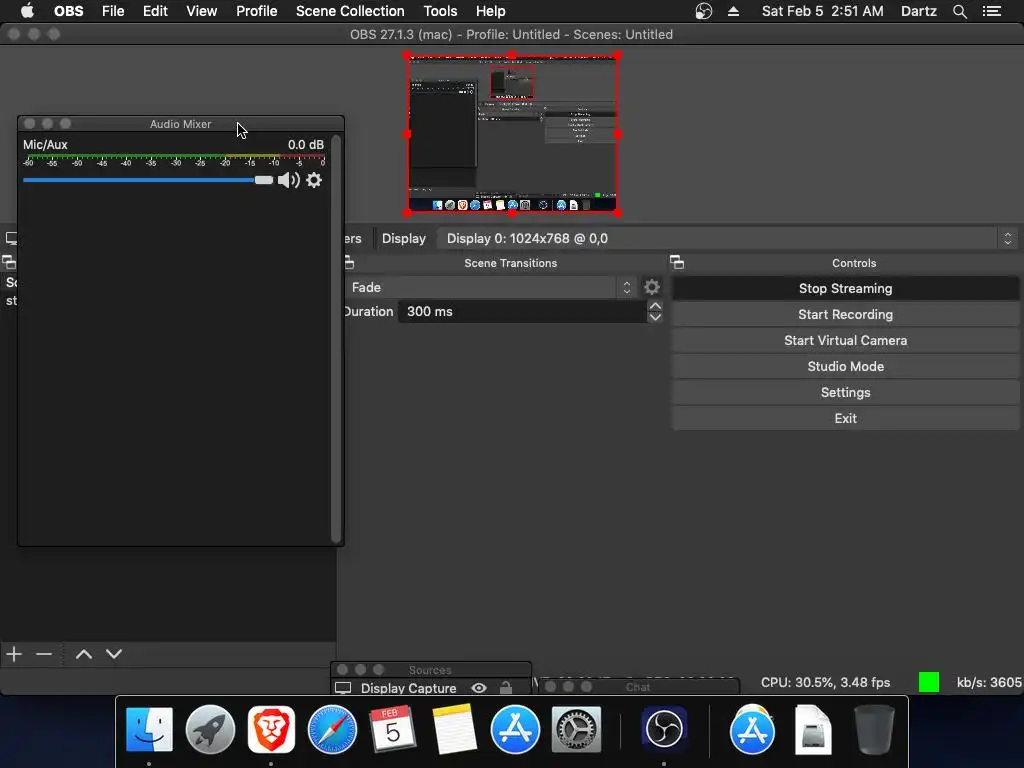Mute the Mic/Aux audio speaker icon

pos(288,180)
